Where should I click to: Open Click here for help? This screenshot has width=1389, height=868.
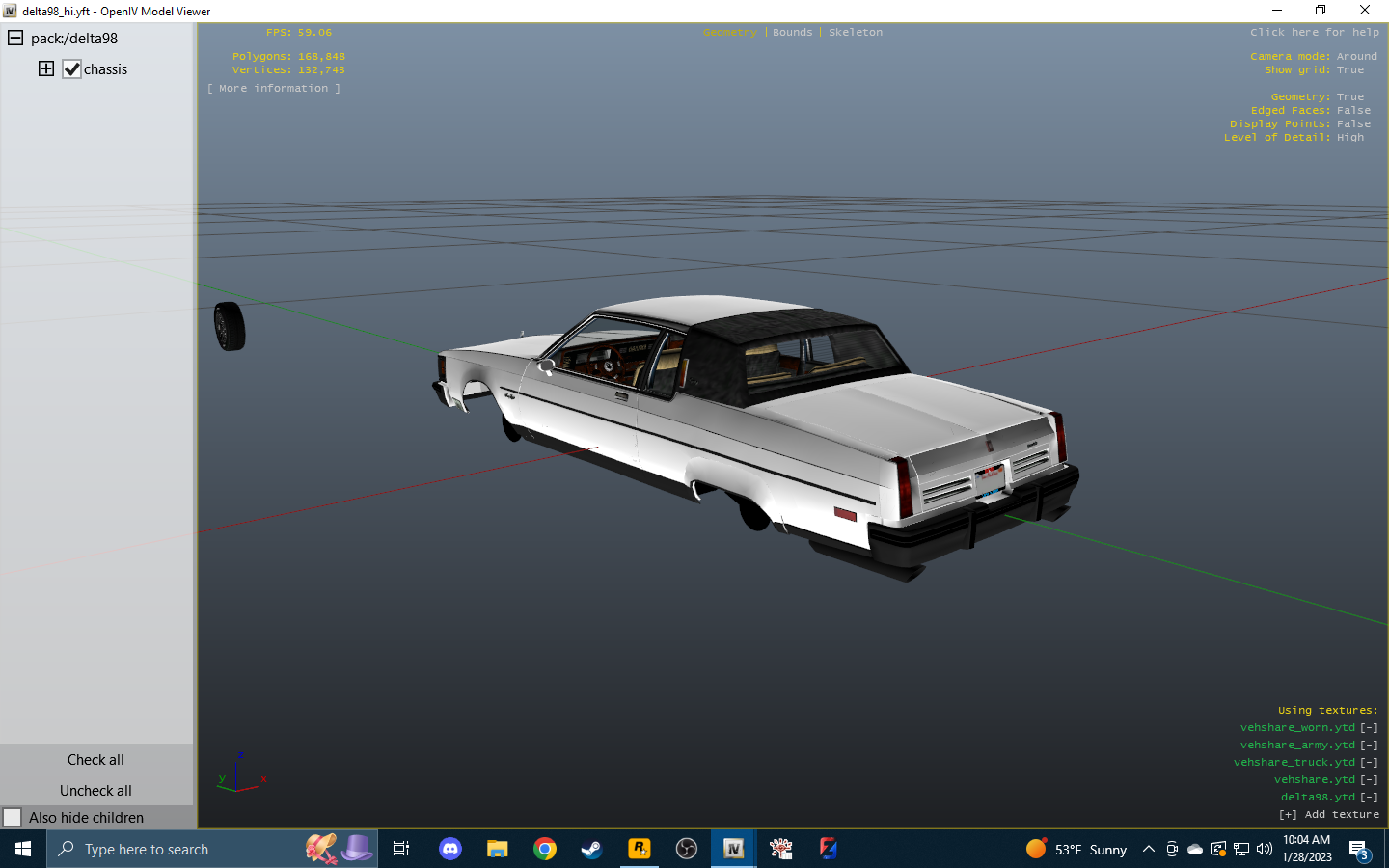click(x=1314, y=33)
